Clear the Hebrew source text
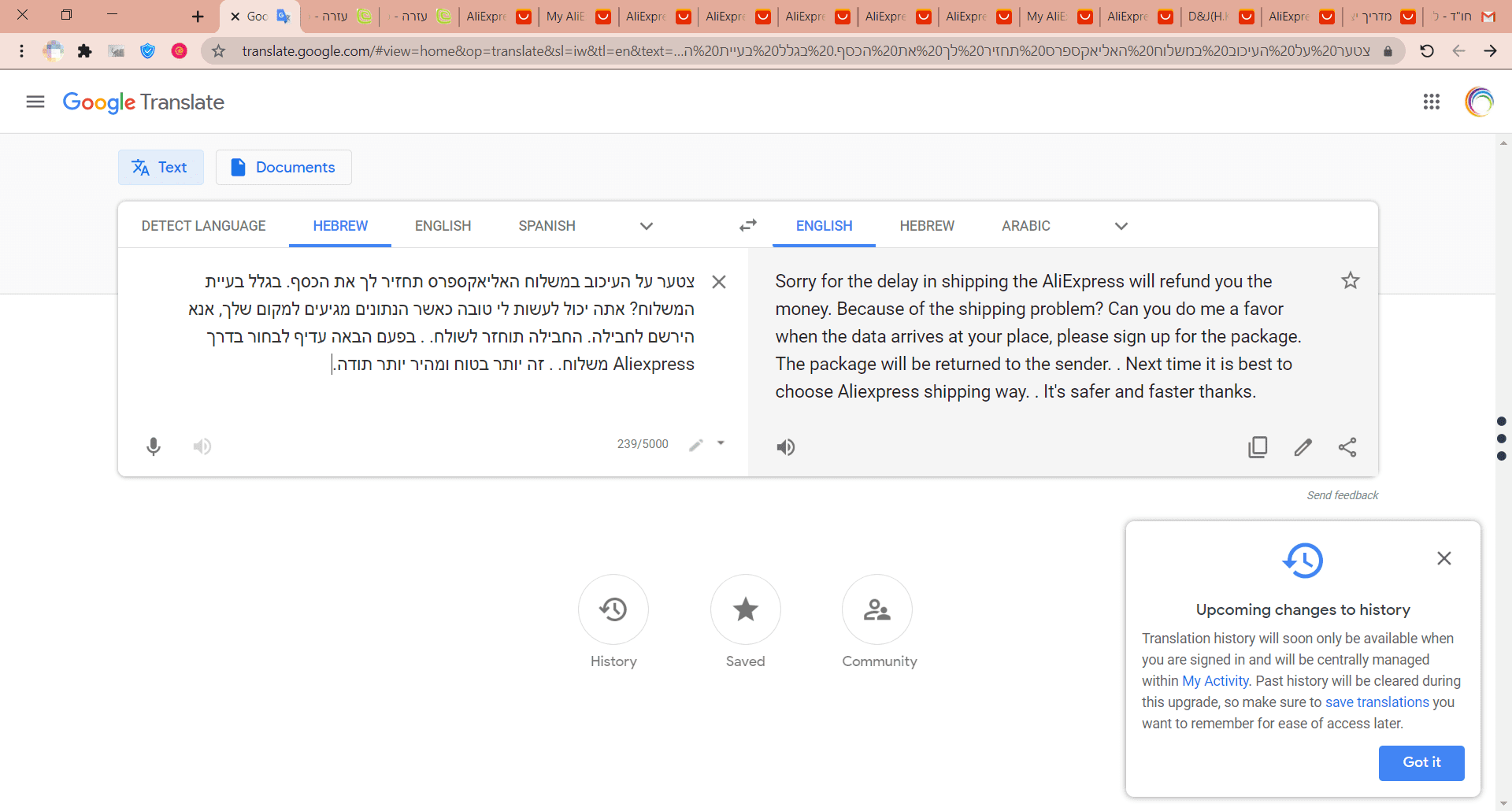 coord(719,282)
